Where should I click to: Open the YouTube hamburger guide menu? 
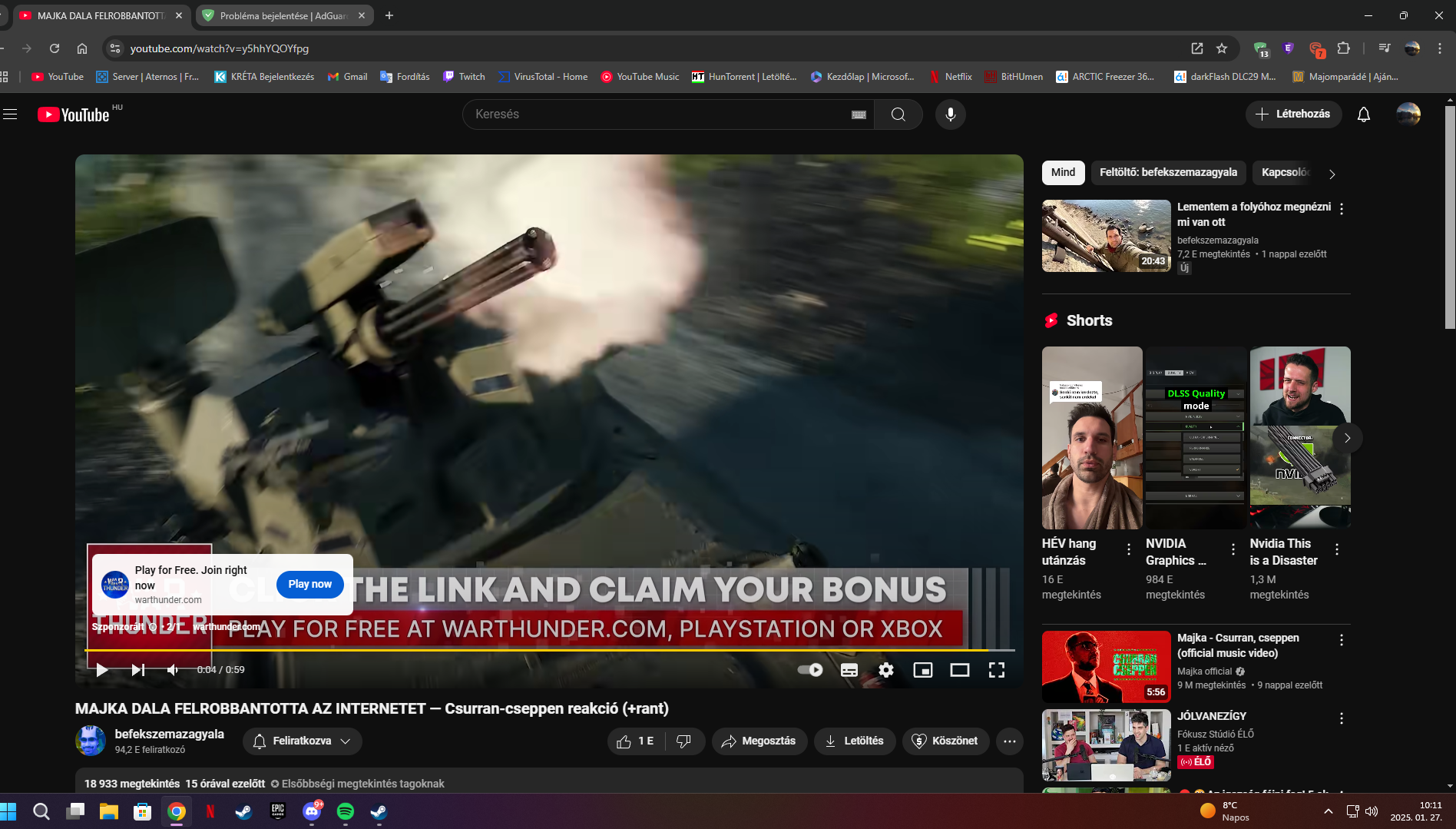pyautogui.click(x=10, y=114)
